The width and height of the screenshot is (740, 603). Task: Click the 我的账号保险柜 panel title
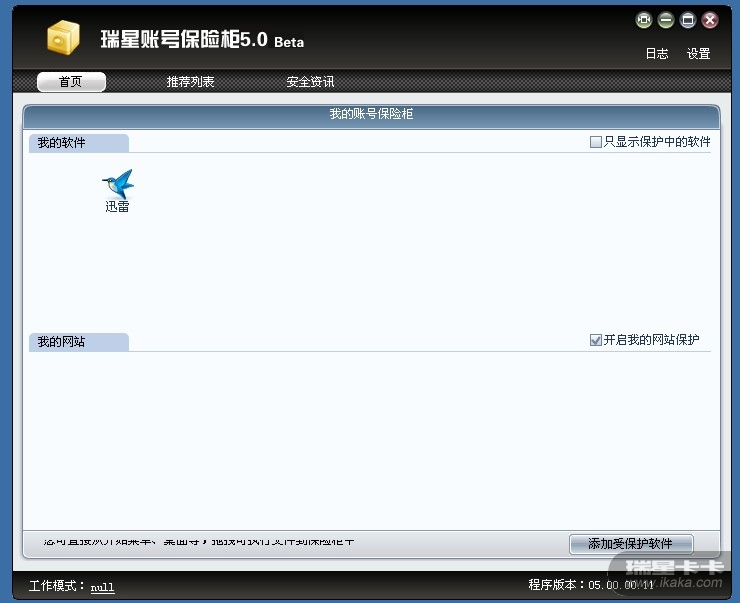tap(371, 114)
